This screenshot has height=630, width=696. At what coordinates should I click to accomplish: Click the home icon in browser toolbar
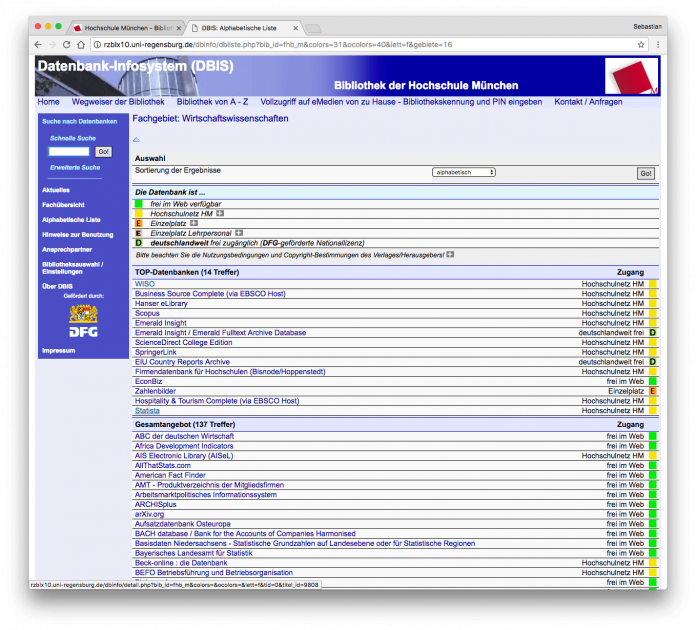pos(81,45)
